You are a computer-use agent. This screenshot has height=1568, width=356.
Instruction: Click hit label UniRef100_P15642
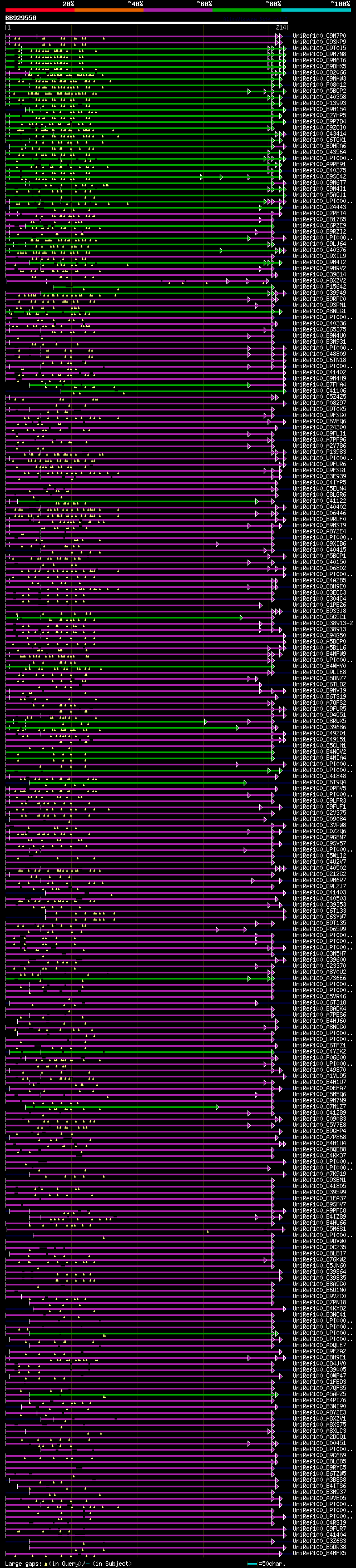[x=319, y=286]
